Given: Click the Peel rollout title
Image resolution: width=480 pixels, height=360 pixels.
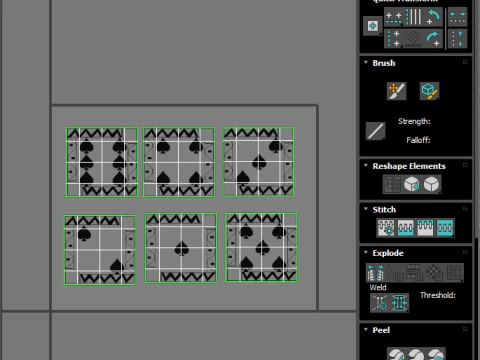Looking at the screenshot, I should point(381,330).
